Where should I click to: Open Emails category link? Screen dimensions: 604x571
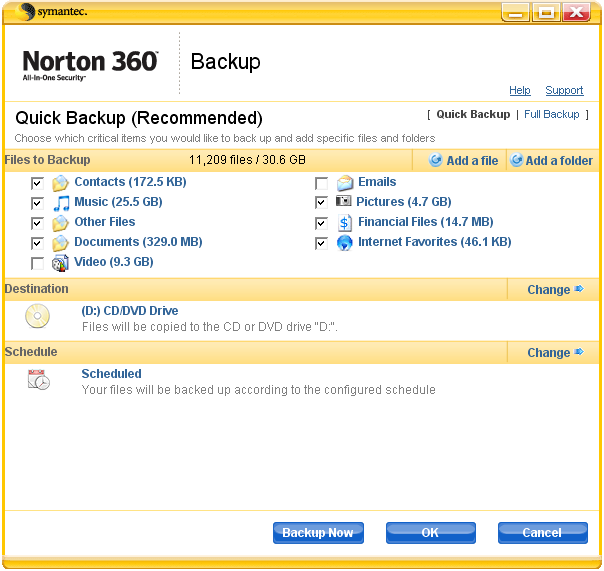point(377,182)
